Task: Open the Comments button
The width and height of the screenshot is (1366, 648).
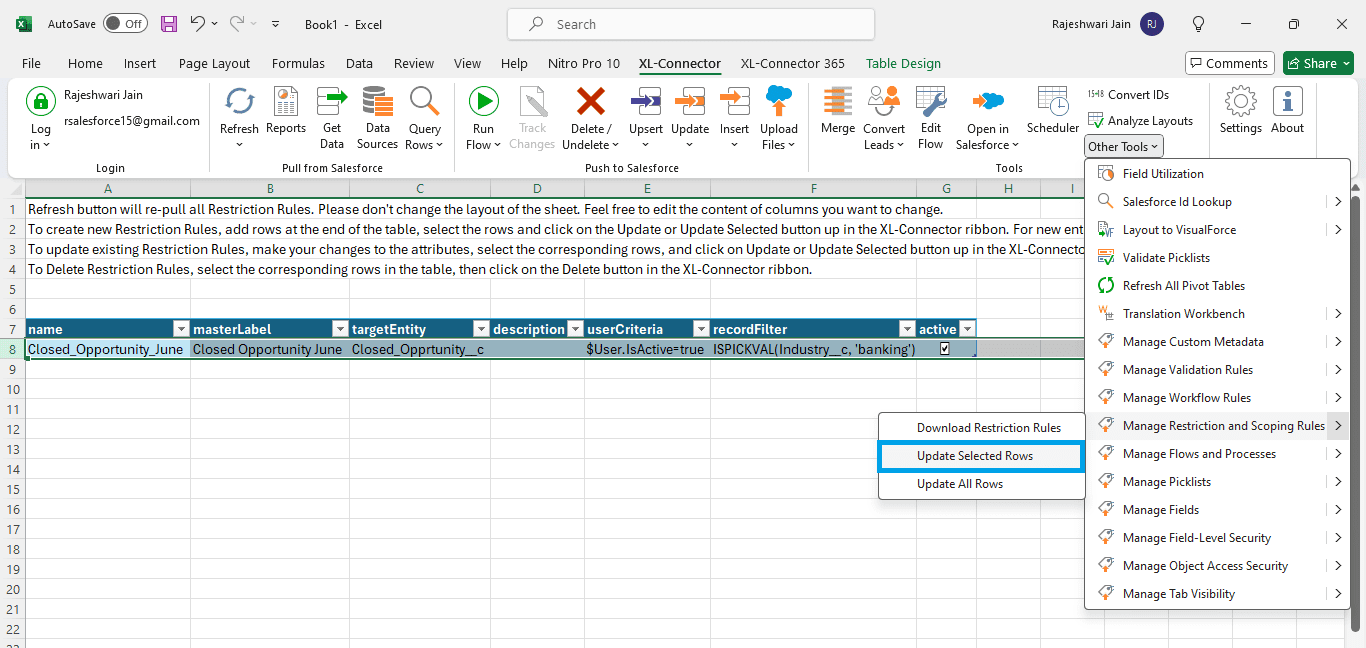Action: (1229, 63)
